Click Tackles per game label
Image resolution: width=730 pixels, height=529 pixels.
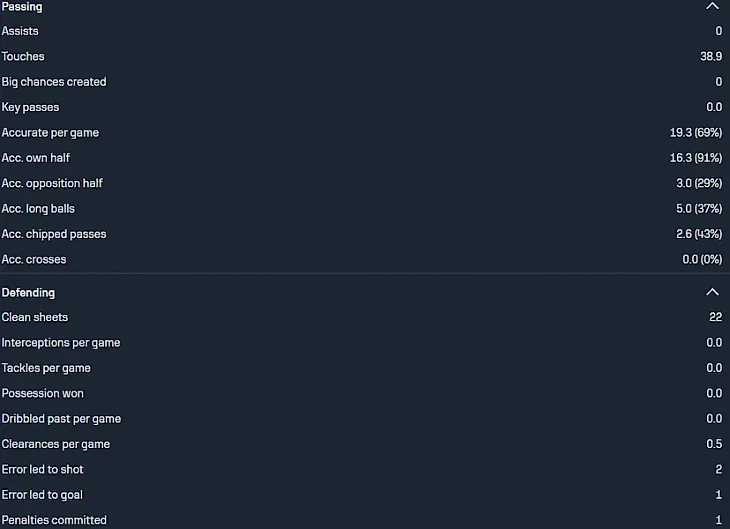tap(46, 368)
